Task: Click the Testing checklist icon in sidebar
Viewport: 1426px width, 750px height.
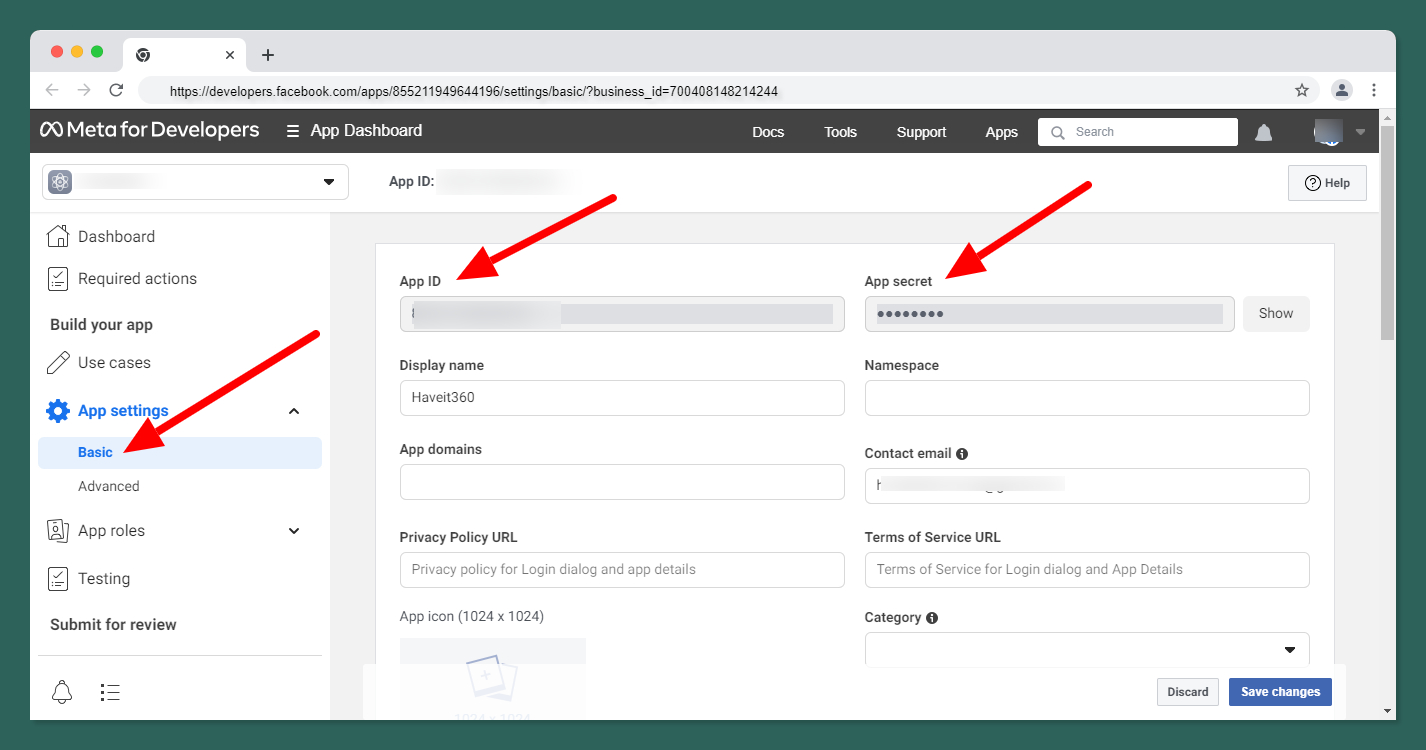Action: 58,579
